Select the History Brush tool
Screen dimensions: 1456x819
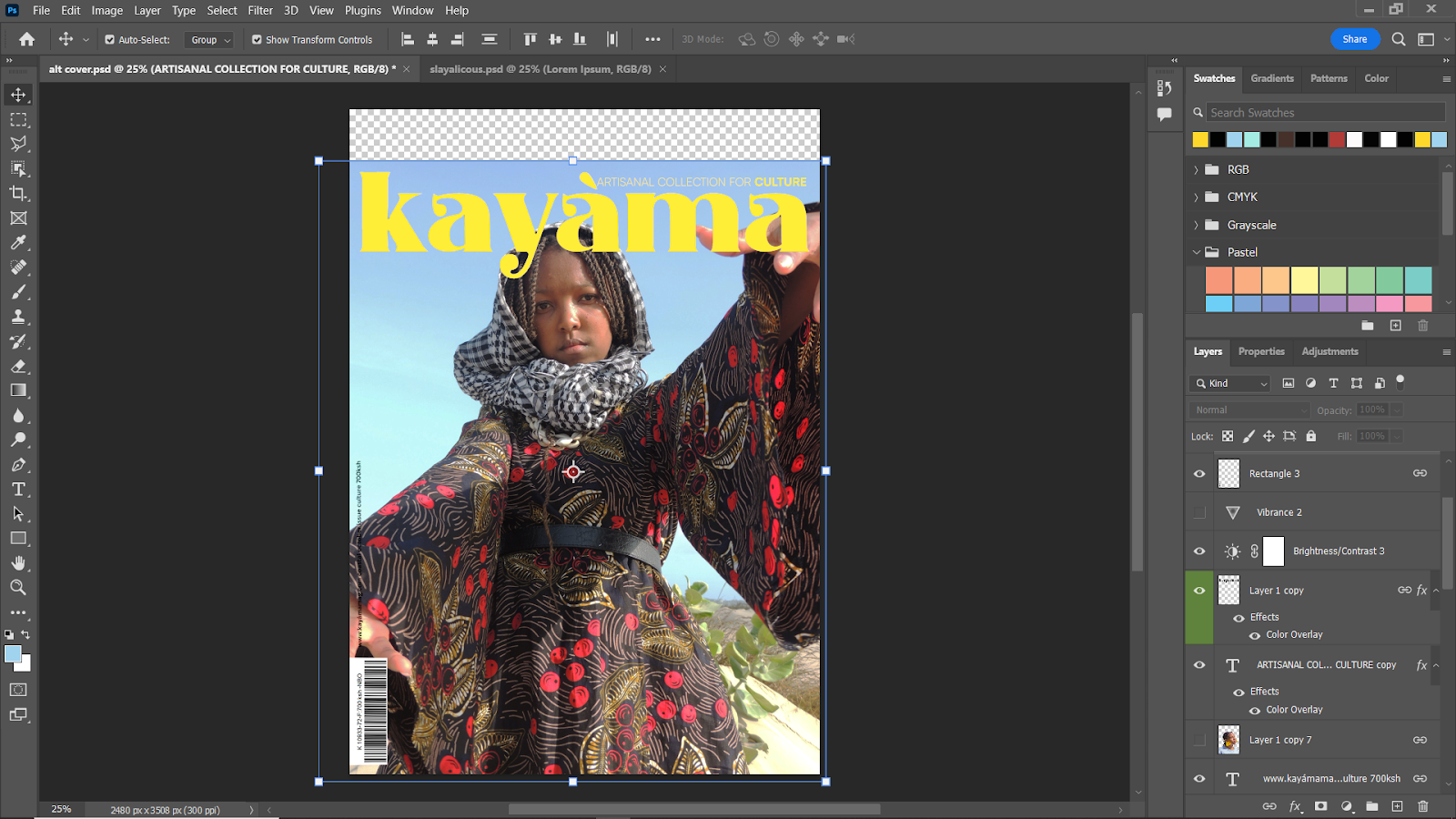[18, 341]
